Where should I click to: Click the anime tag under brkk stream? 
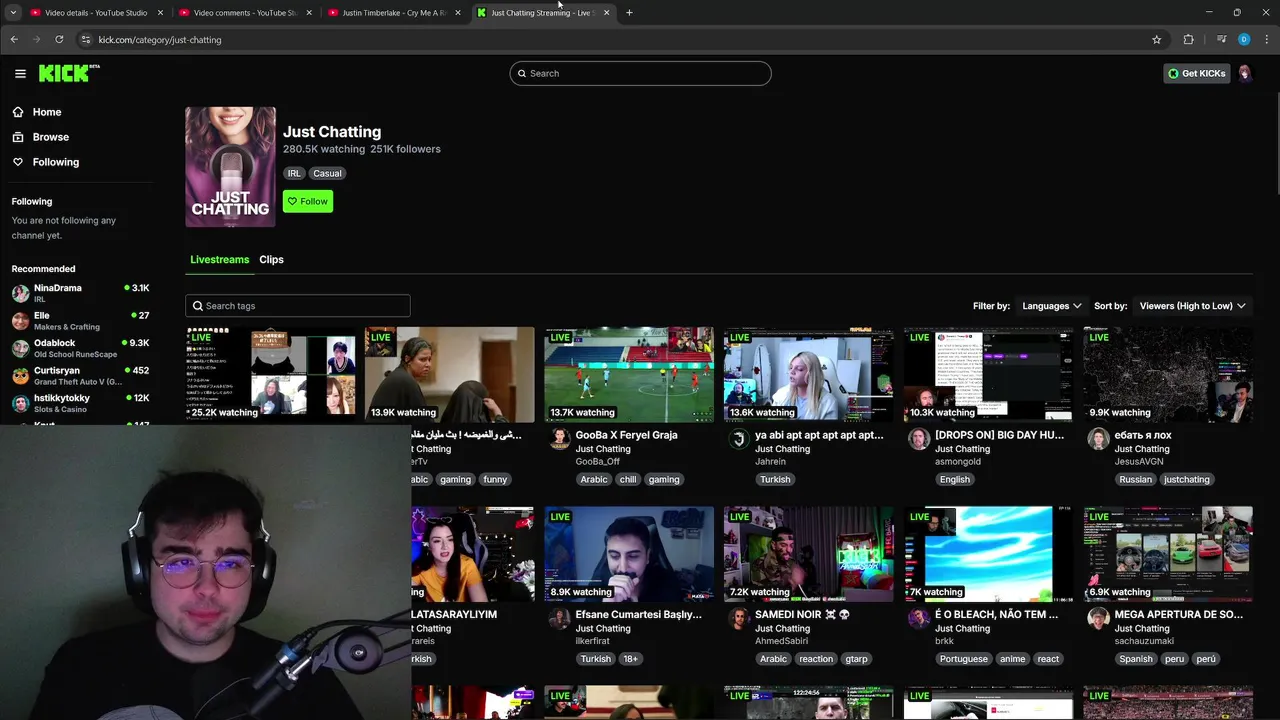pyautogui.click(x=1012, y=659)
